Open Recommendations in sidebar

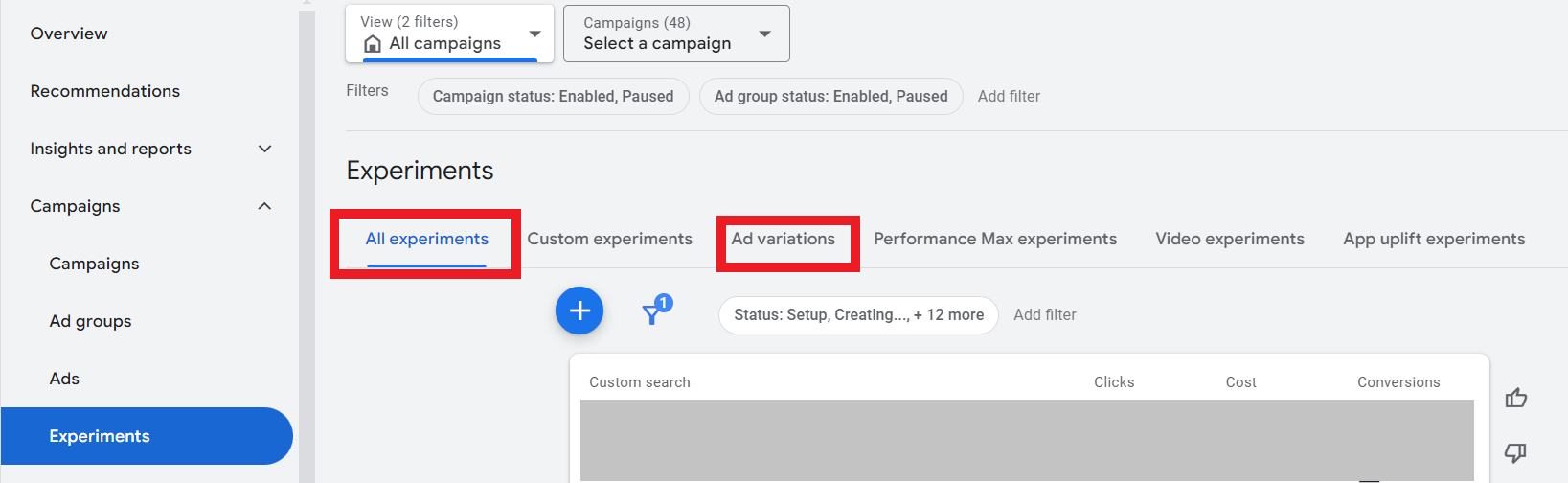(x=105, y=91)
